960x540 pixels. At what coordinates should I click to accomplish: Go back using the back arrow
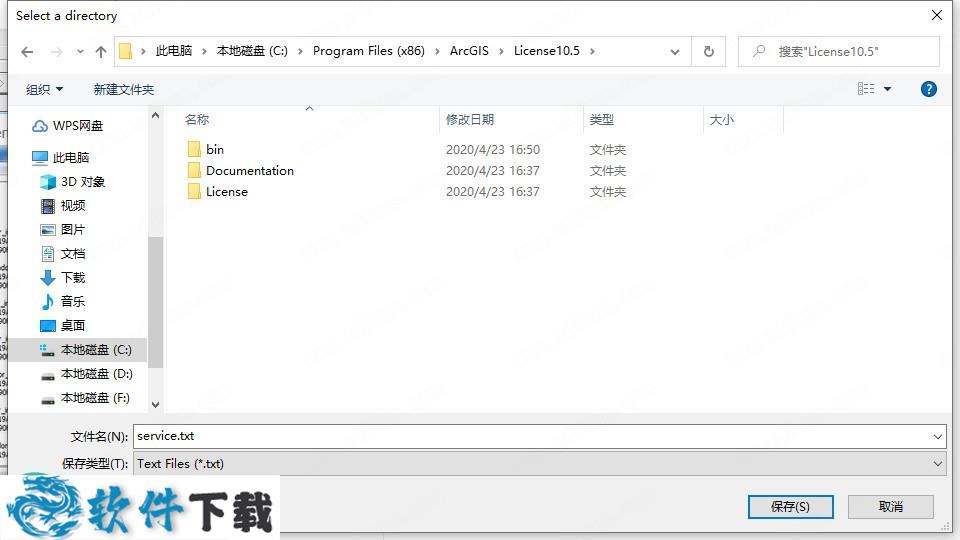click(27, 52)
